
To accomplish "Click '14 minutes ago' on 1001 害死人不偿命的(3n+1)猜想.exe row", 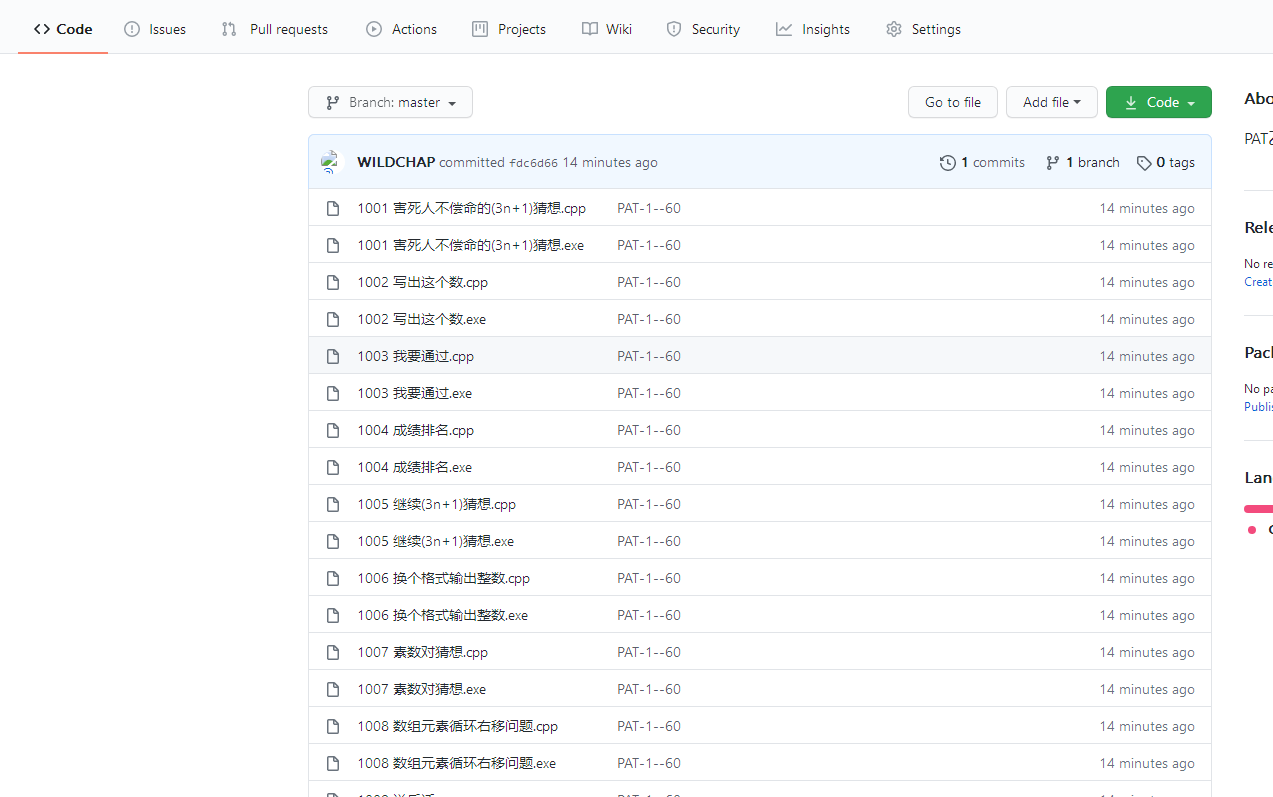I will tap(1147, 245).
